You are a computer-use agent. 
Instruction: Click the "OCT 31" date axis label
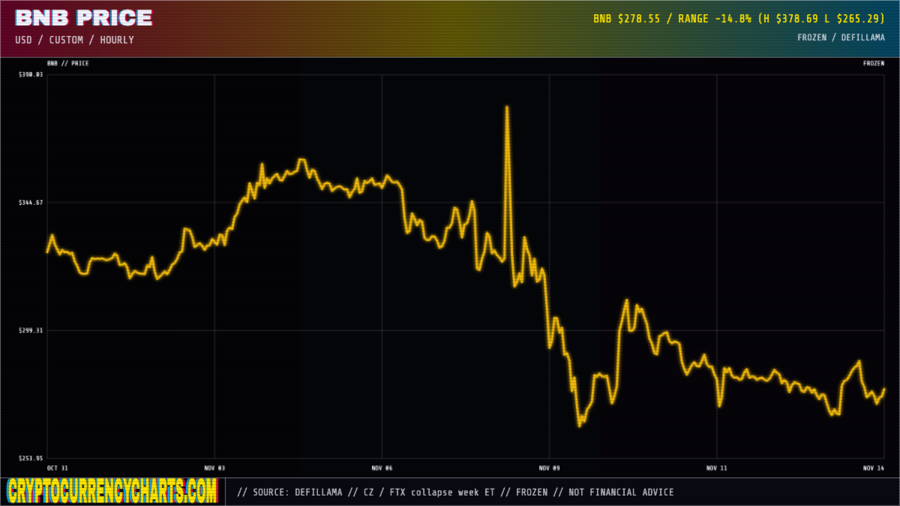57,468
